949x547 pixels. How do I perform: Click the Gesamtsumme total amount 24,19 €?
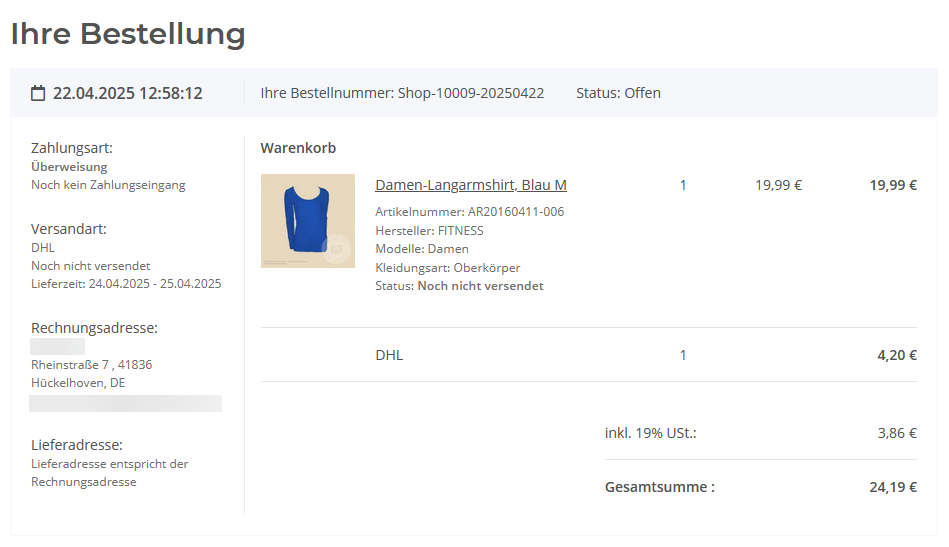click(x=893, y=488)
